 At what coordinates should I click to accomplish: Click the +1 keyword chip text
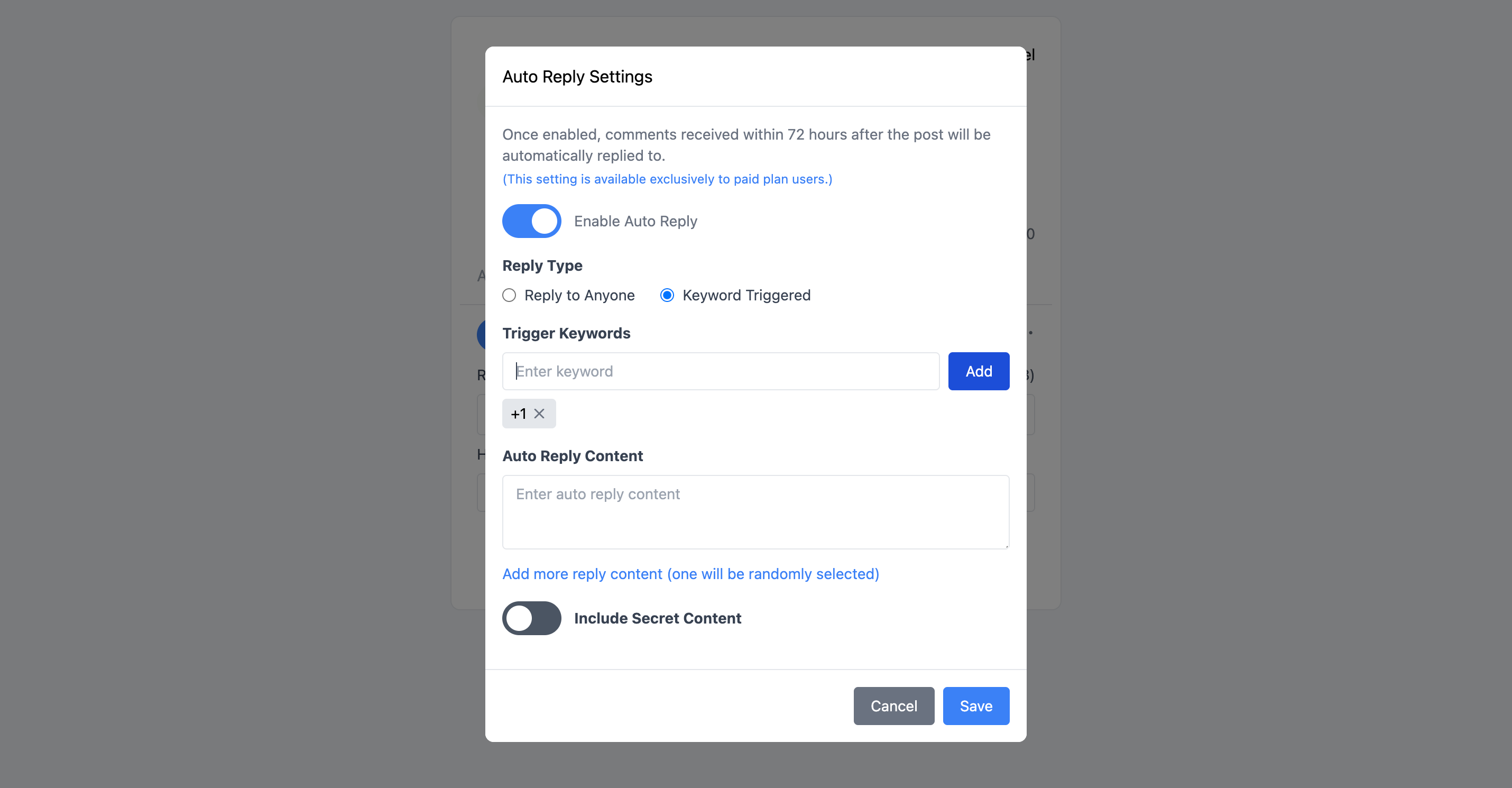(x=518, y=414)
